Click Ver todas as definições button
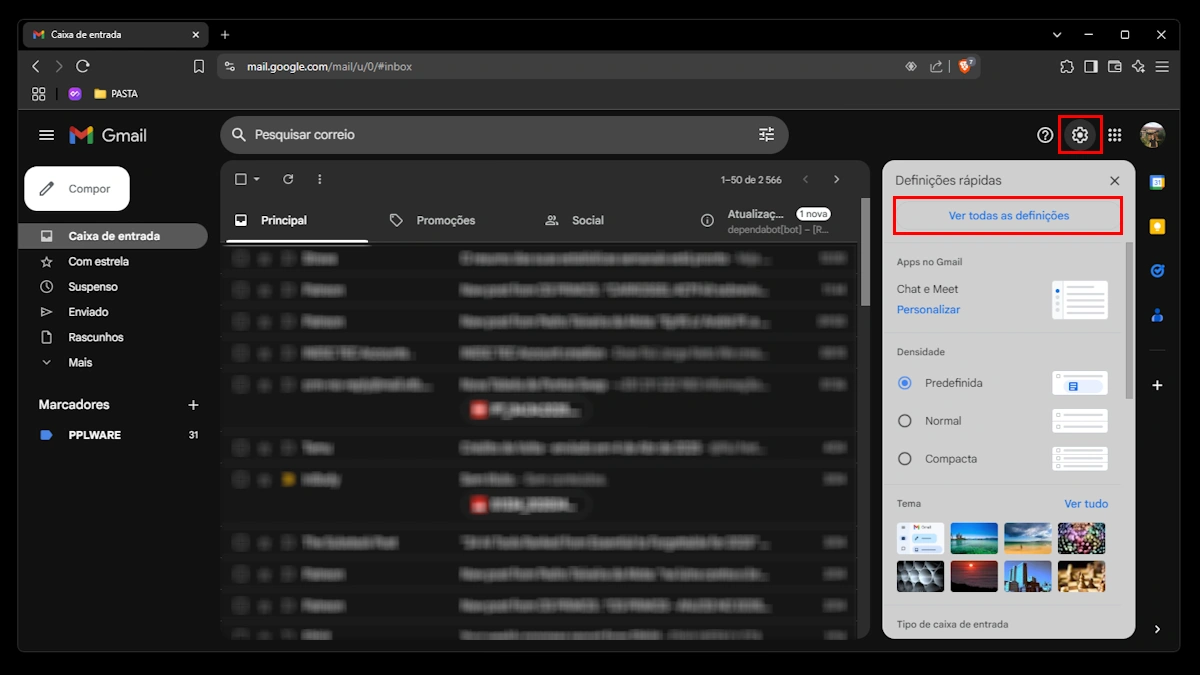This screenshot has height=675, width=1200. (x=1008, y=216)
